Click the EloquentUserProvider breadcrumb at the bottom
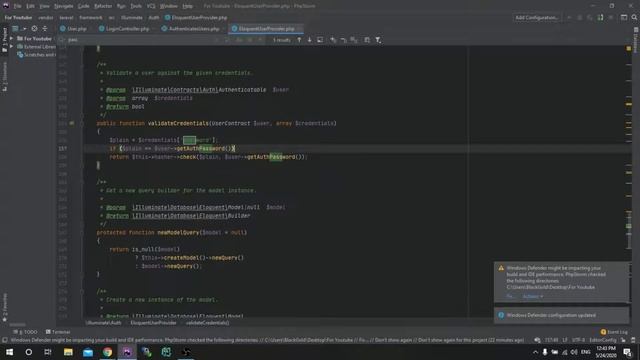The height and width of the screenshot is (360, 640). [x=153, y=323]
